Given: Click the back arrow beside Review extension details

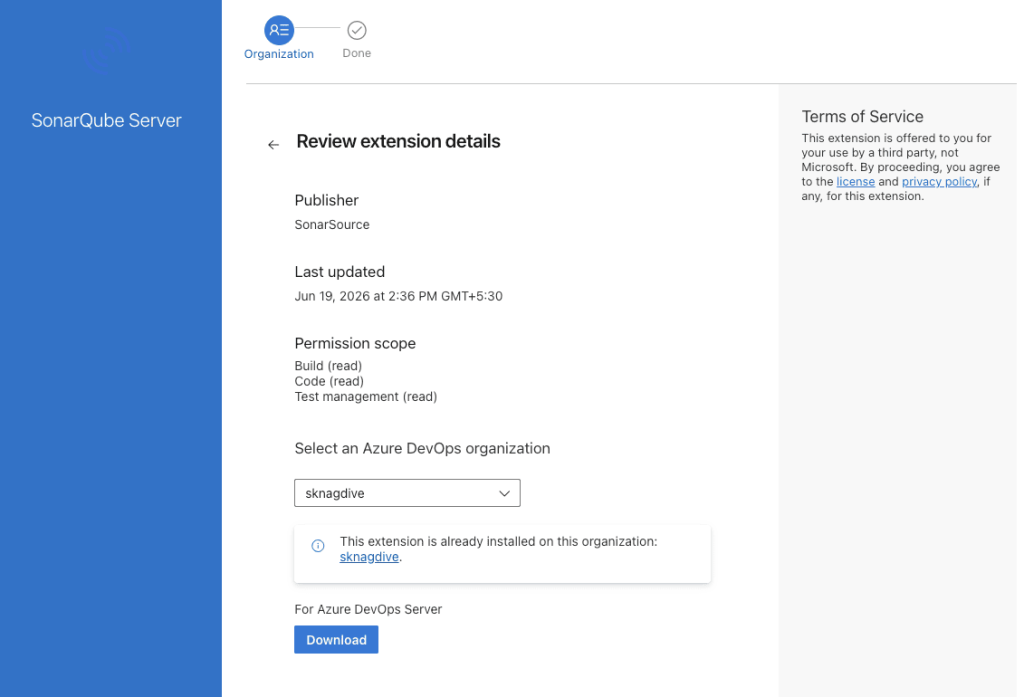Looking at the screenshot, I should [273, 144].
